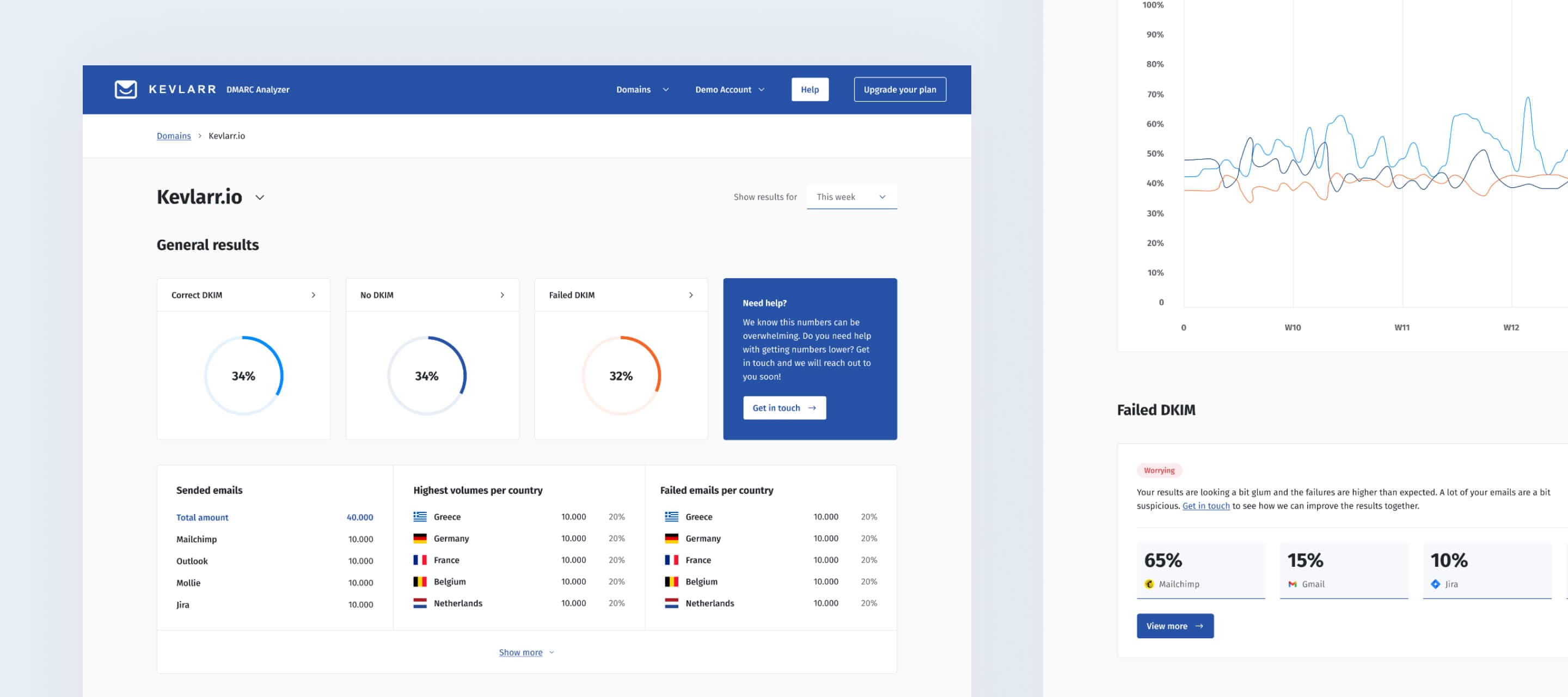Click Highest volumes per country heading
Screen dimensions: 1568x697
point(478,491)
